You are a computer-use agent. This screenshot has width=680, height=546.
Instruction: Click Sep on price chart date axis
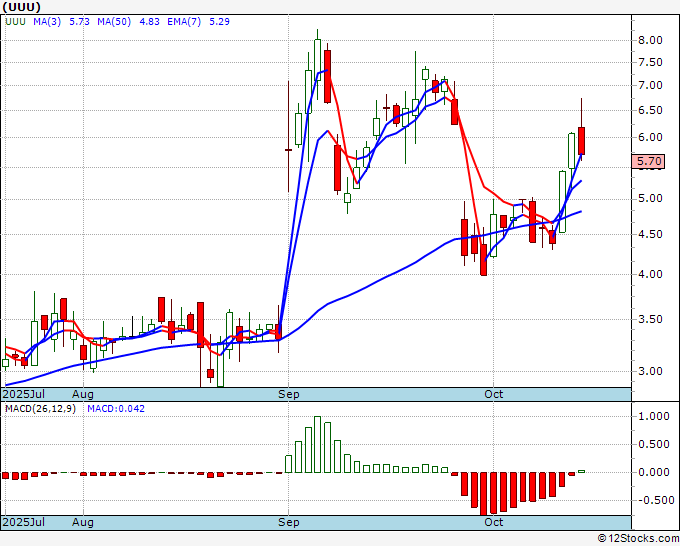pos(288,394)
